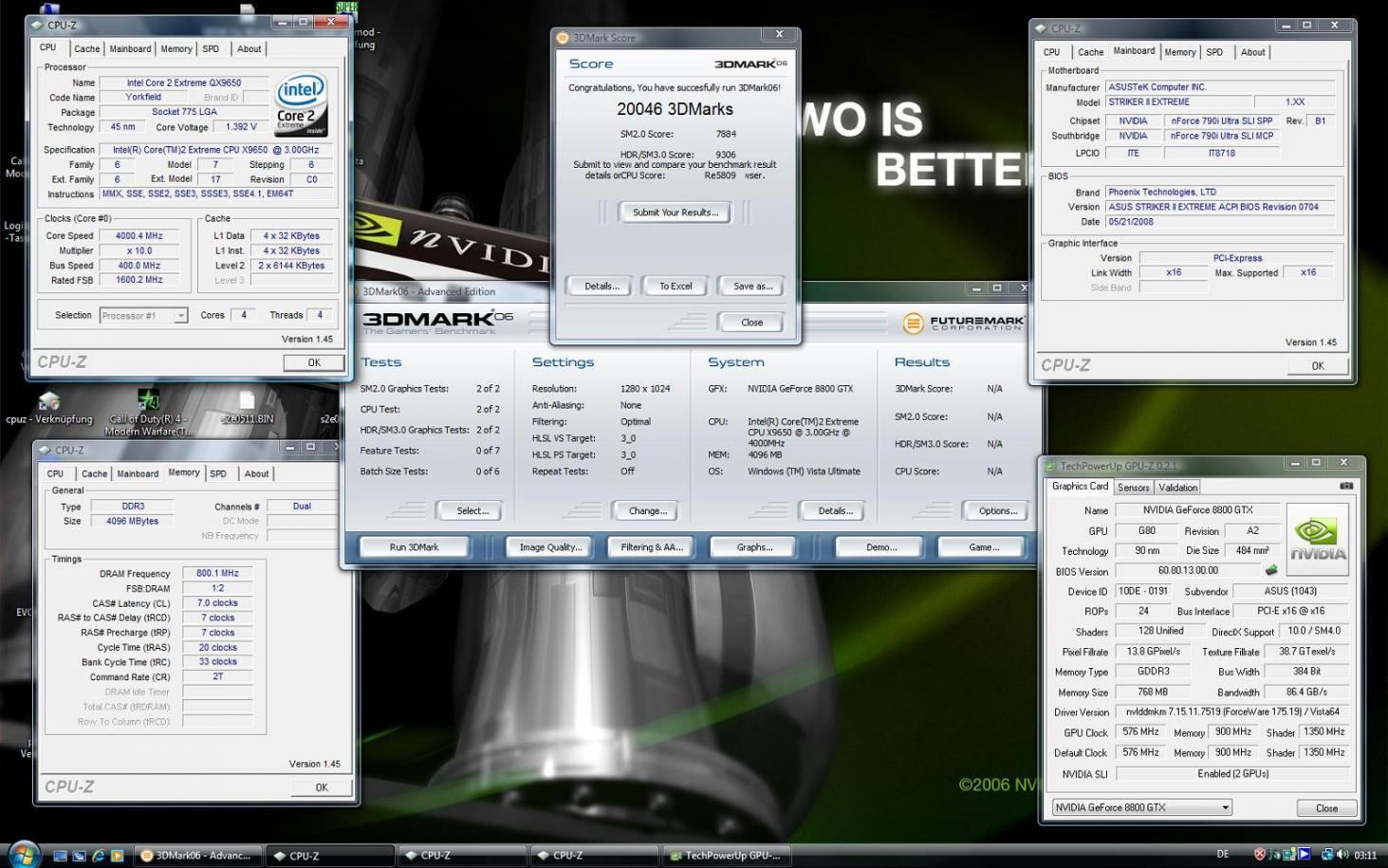1388x868 pixels.
Task: Click the red security alert tray icon
Action: coord(1260,855)
